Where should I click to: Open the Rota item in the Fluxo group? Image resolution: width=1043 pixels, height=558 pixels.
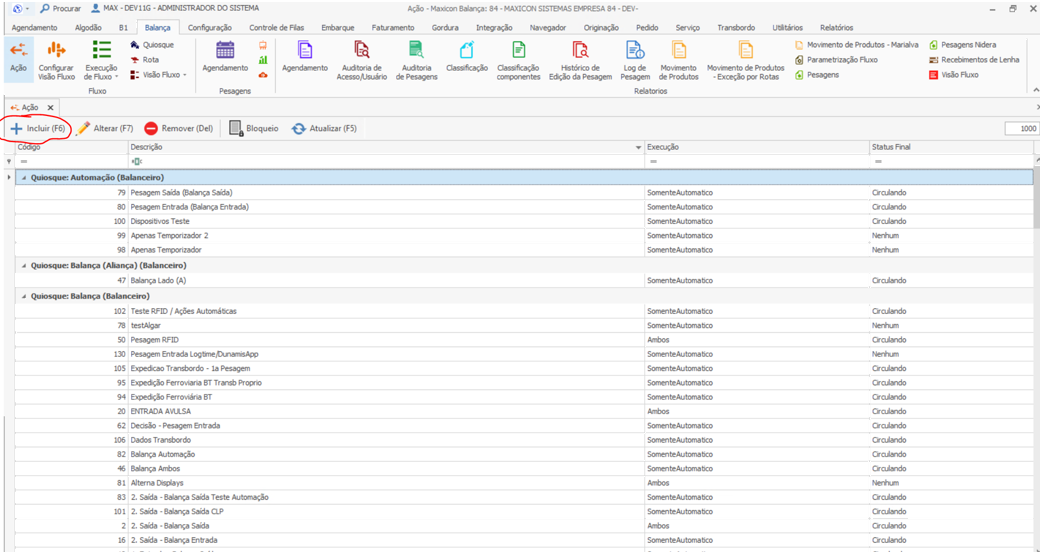[x=145, y=60]
